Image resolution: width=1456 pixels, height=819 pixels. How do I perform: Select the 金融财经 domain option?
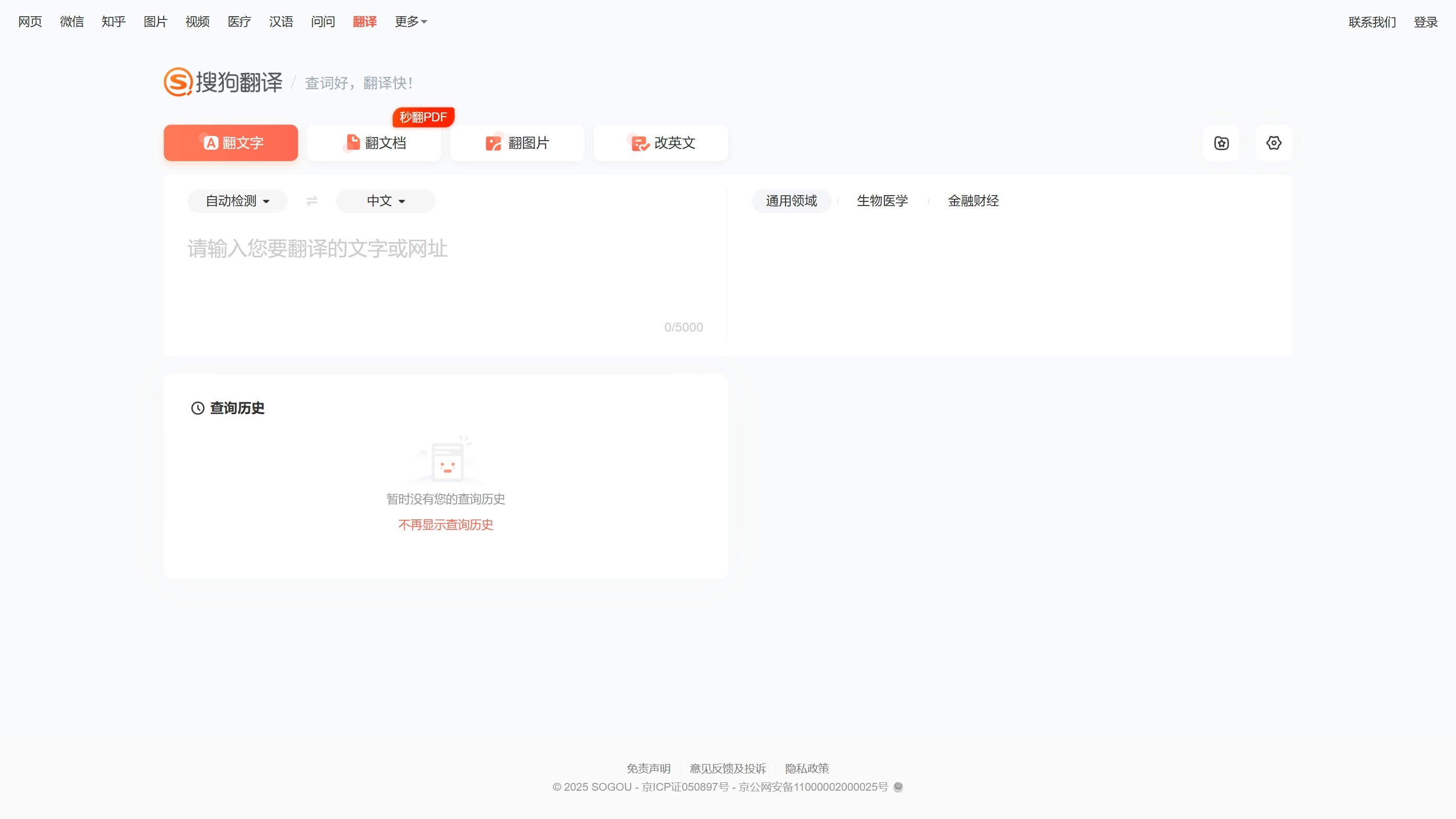click(x=972, y=201)
